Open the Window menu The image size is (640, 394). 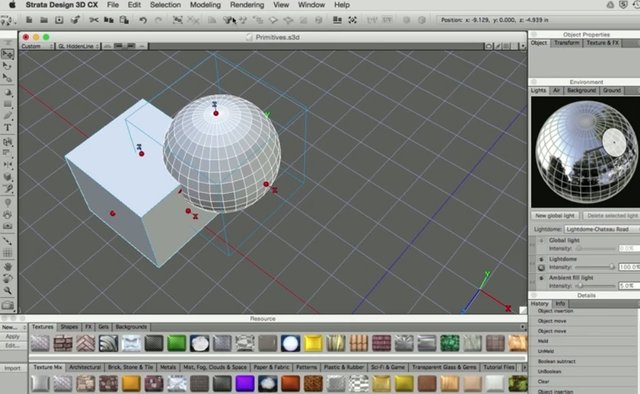(311, 5)
